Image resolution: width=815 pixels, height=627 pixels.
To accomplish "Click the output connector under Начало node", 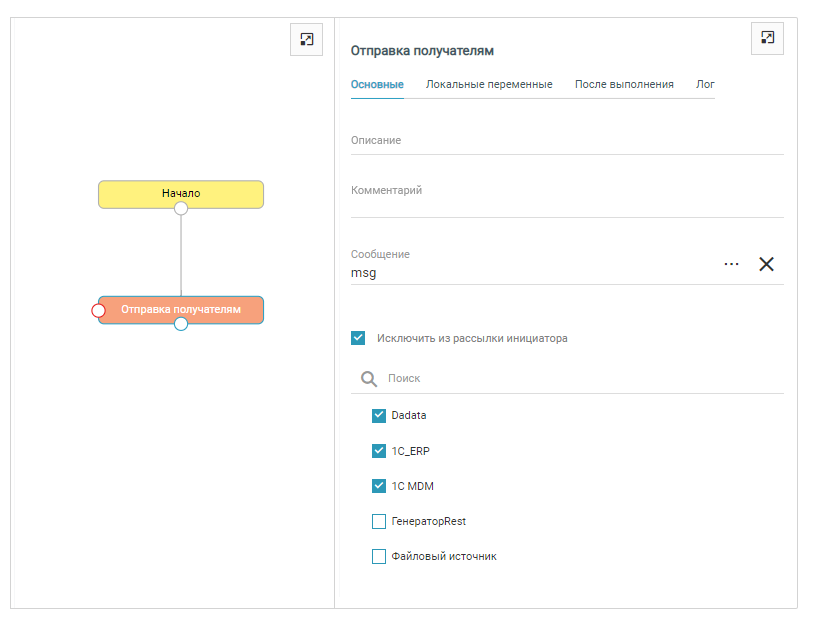I will coord(181,208).
